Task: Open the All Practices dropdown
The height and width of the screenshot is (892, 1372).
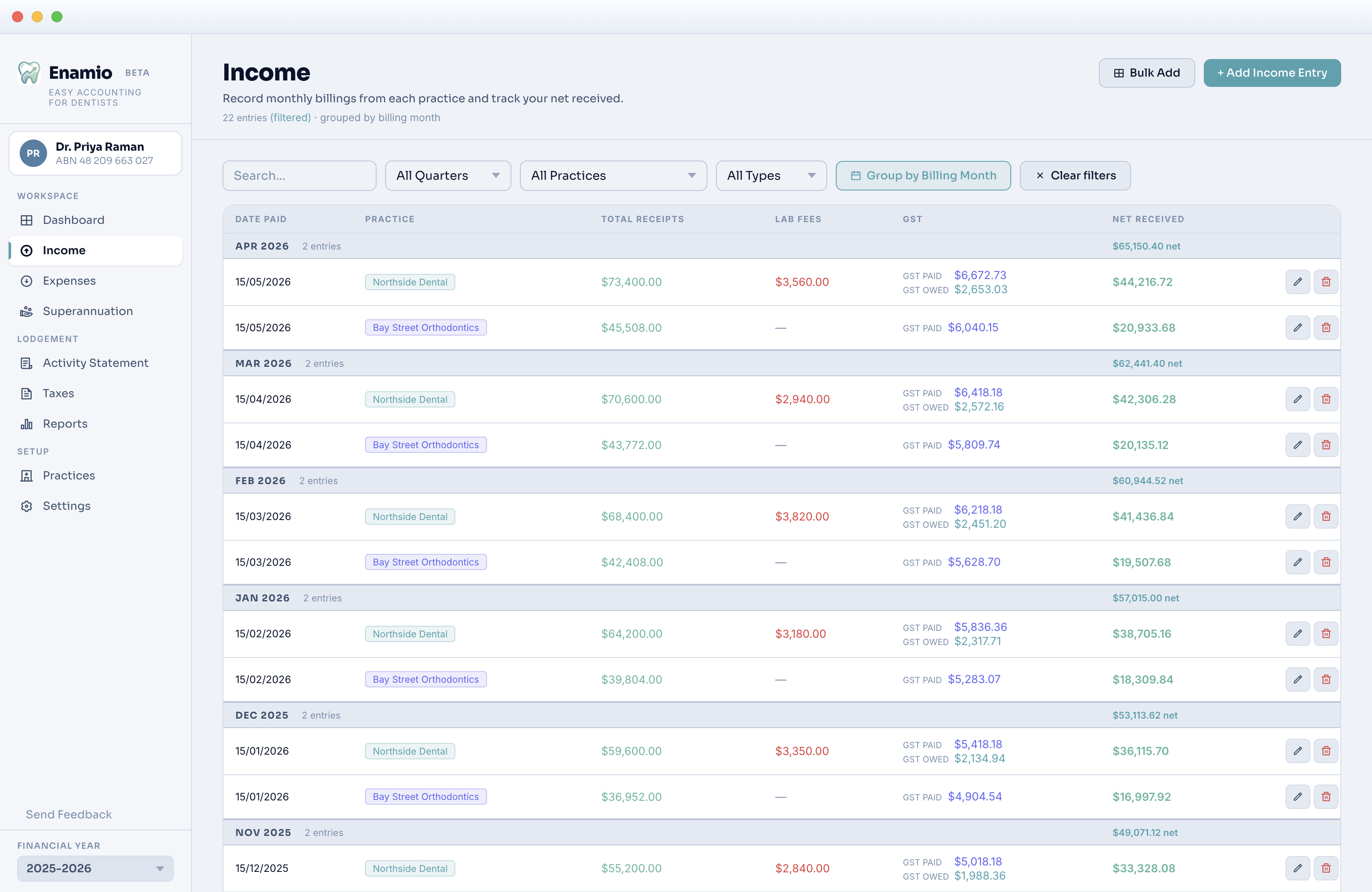Action: 613,175
